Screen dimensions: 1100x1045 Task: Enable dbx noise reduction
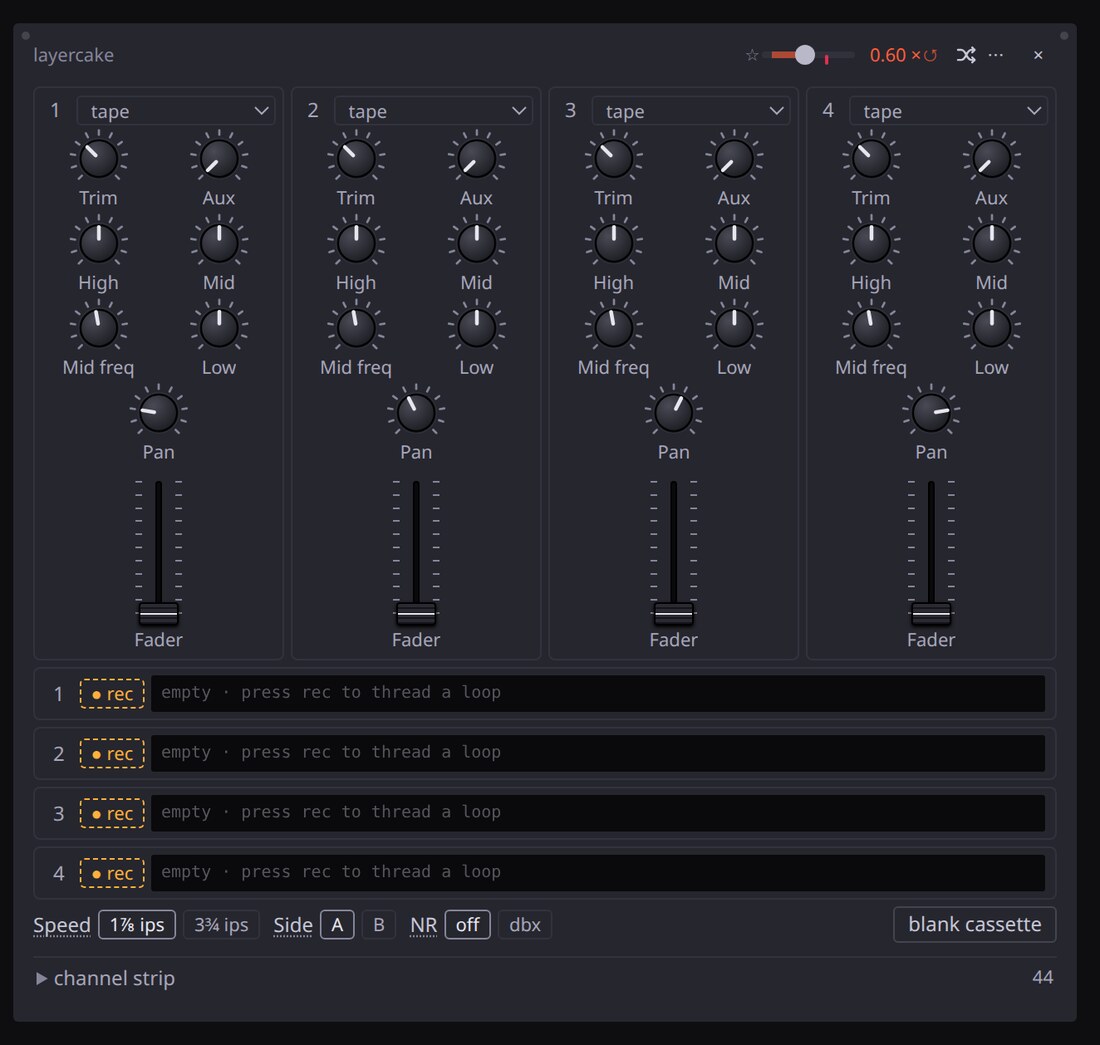(525, 925)
